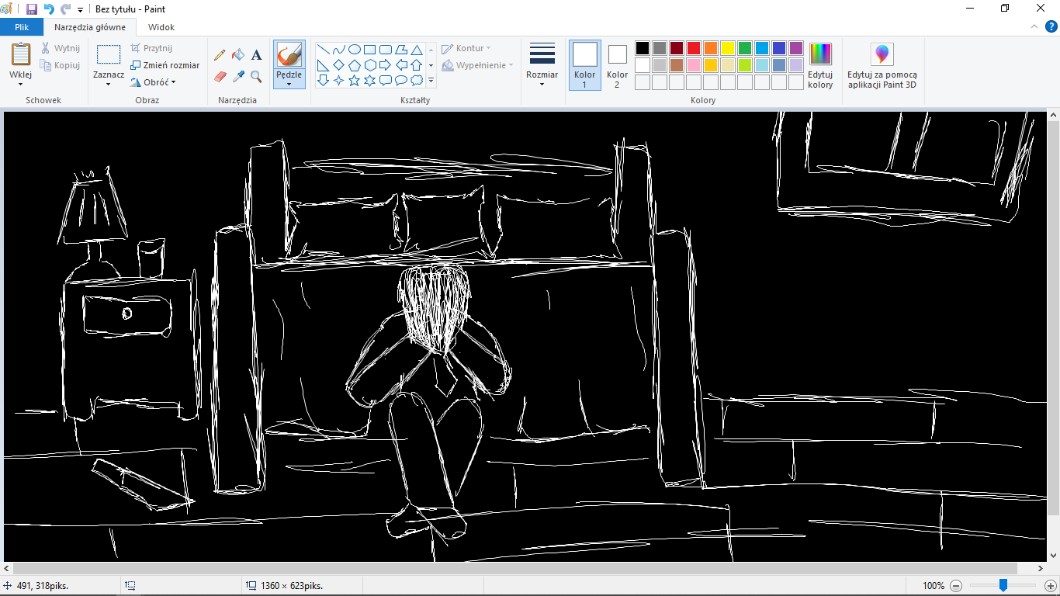Undo the last action
1060x596 pixels.
[x=48, y=9]
